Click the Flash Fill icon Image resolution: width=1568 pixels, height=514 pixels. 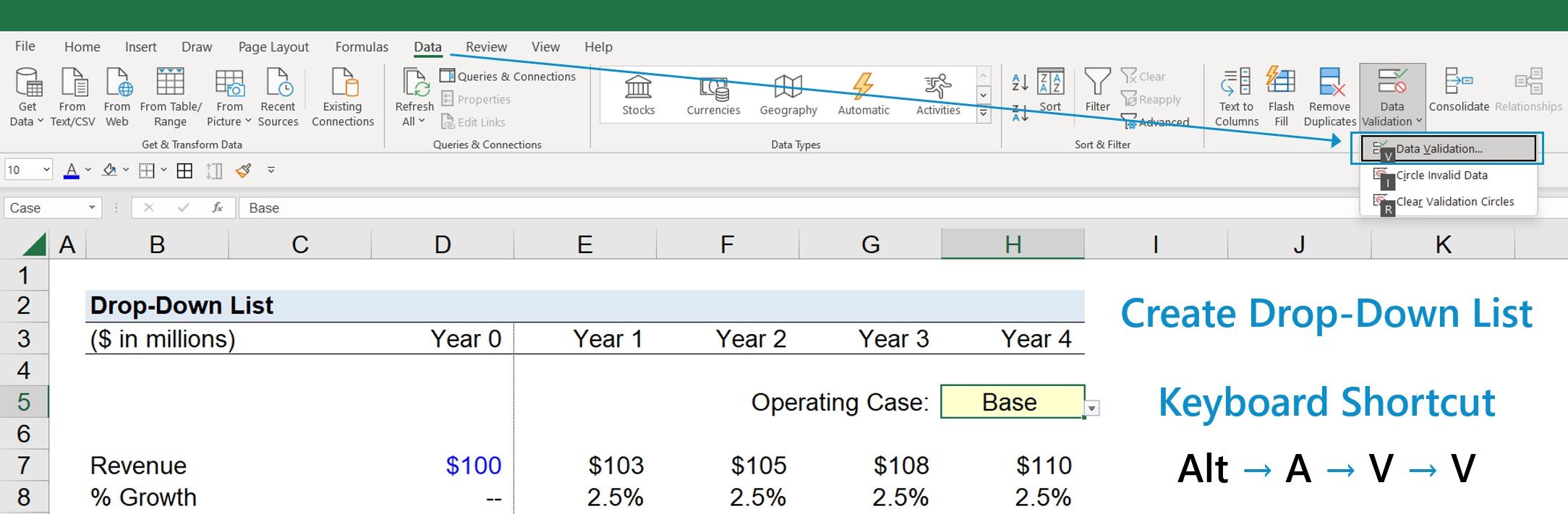coord(1281,83)
